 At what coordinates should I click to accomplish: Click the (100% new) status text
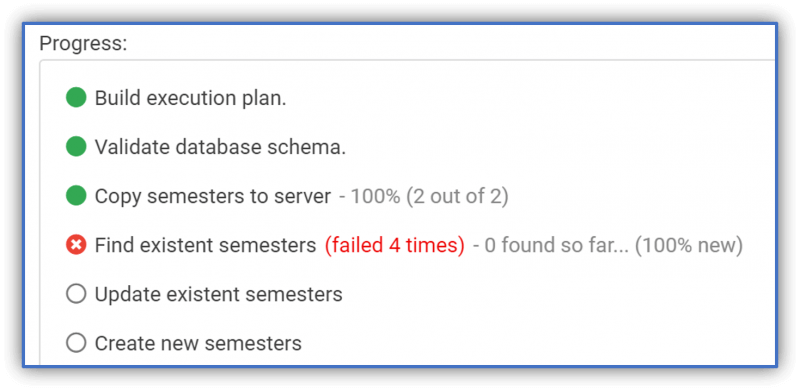(688, 246)
